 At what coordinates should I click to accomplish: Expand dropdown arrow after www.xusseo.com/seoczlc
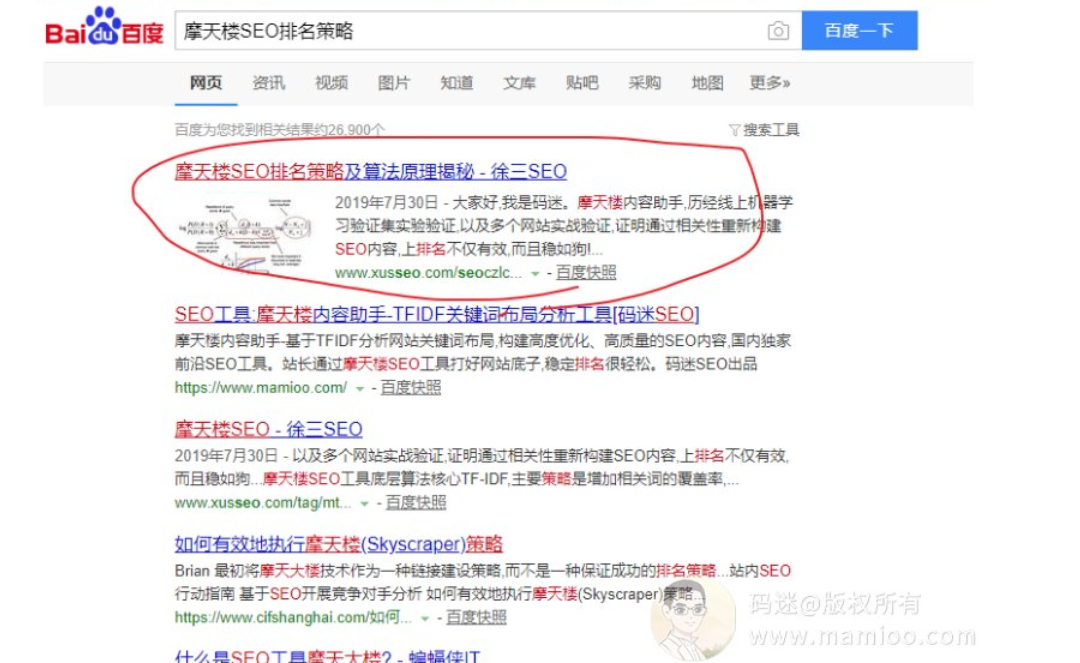tap(534, 273)
